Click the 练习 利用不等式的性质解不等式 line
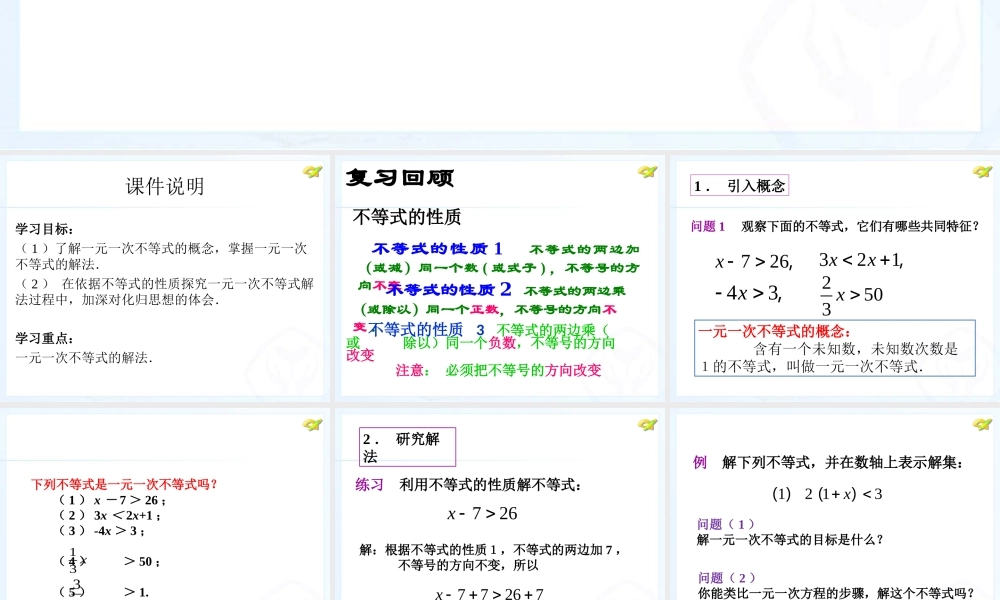This screenshot has height=600, width=1000. (469, 485)
